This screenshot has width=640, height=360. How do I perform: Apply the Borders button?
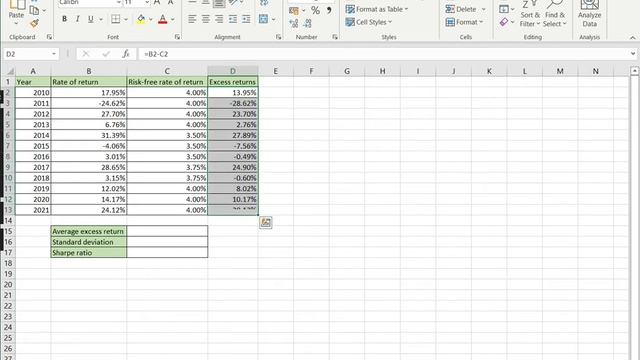(116, 19)
